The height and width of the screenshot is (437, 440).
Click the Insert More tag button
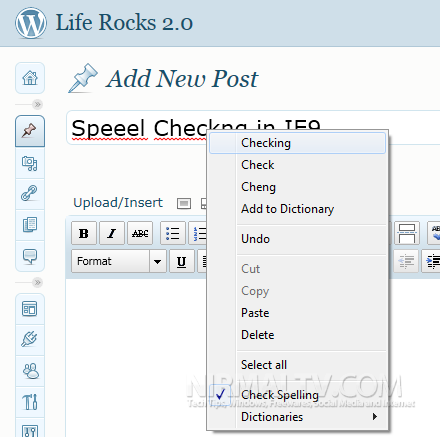pos(407,233)
